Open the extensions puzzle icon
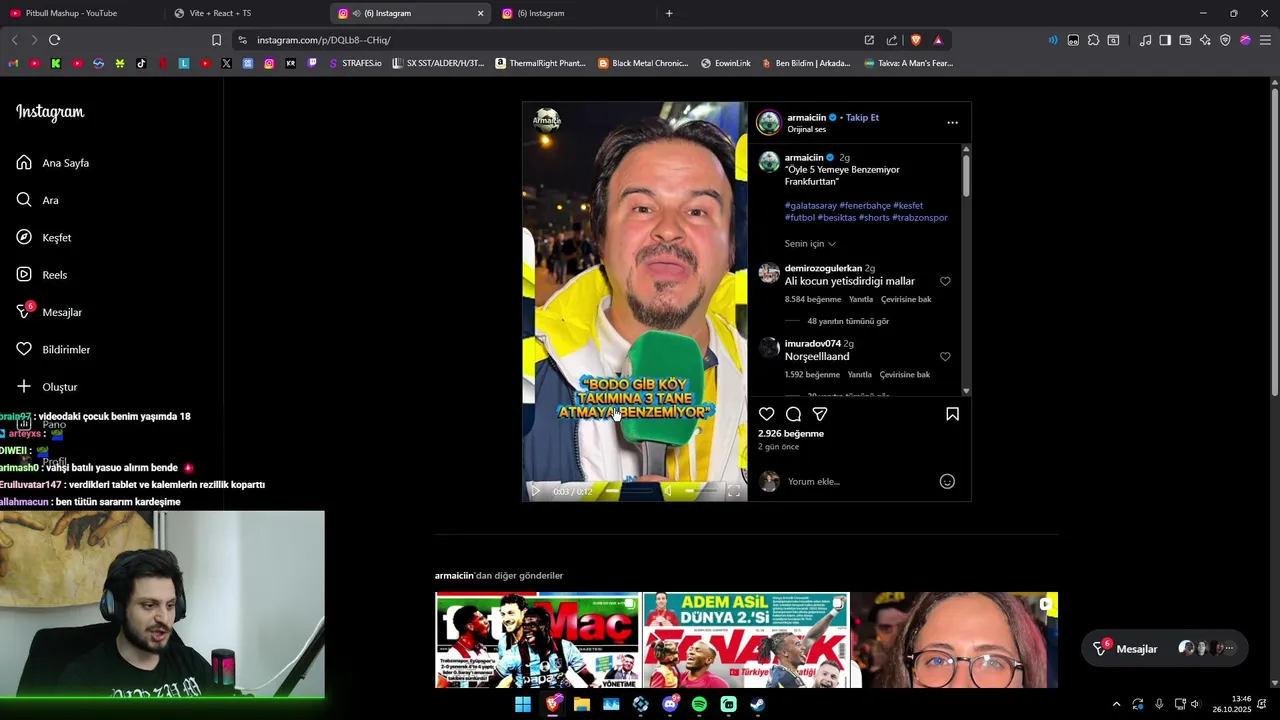This screenshot has height=720, width=1280. pos(1093,40)
